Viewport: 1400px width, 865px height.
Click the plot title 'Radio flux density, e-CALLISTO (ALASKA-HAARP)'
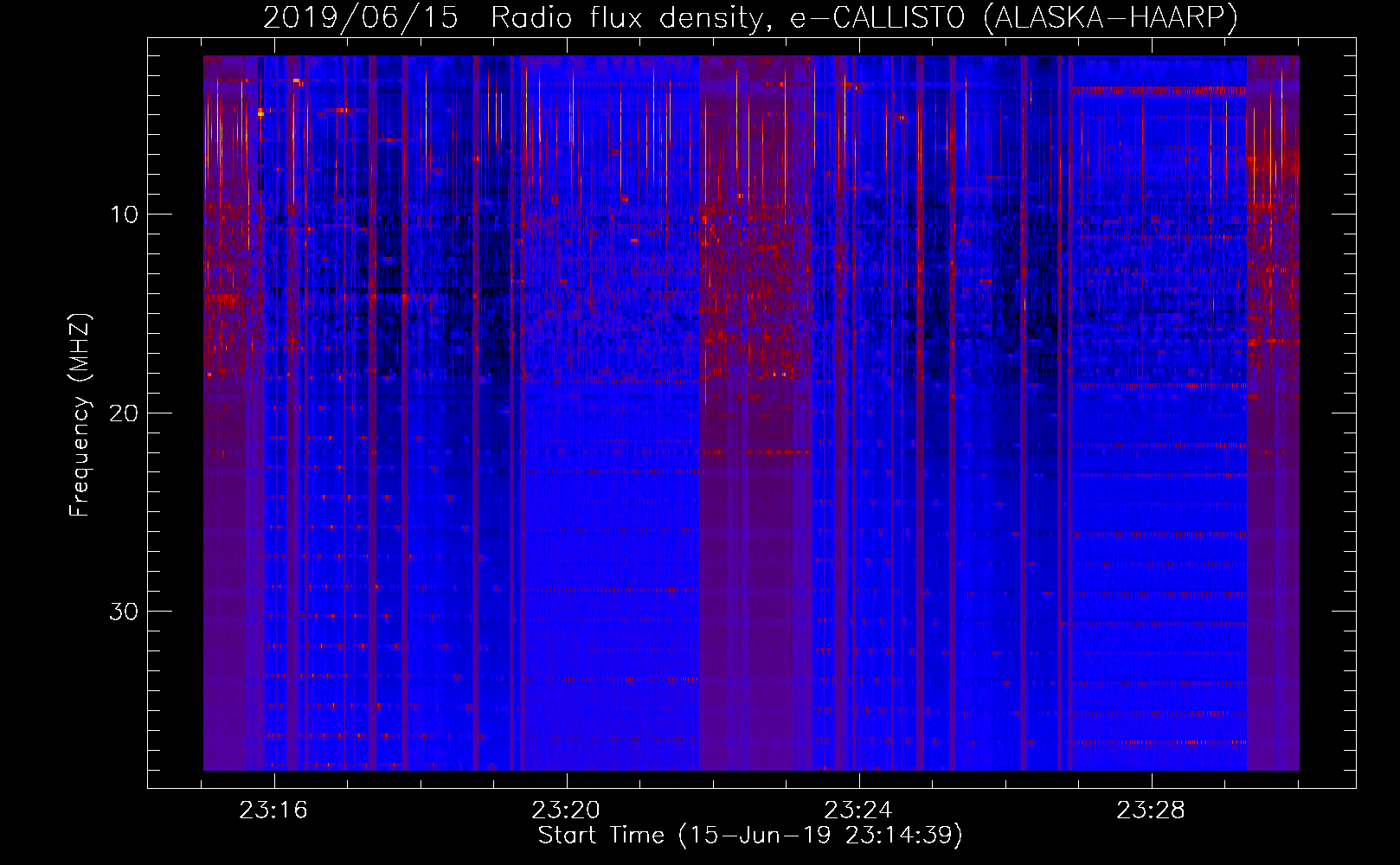(864, 17)
